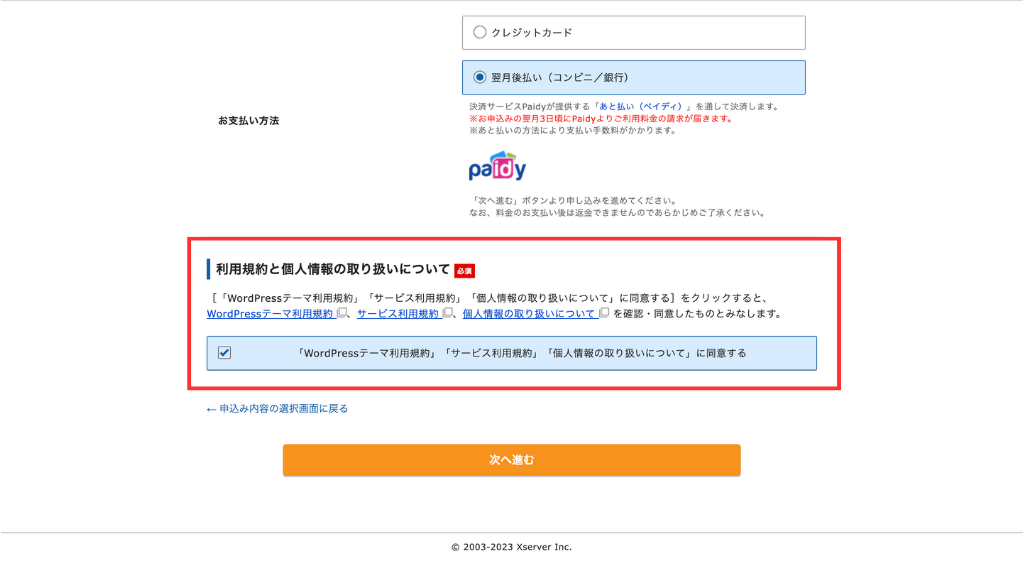Click external-link icon after 個人情報の取り扱いについて
This screenshot has height=561, width=1024.
[x=604, y=313]
